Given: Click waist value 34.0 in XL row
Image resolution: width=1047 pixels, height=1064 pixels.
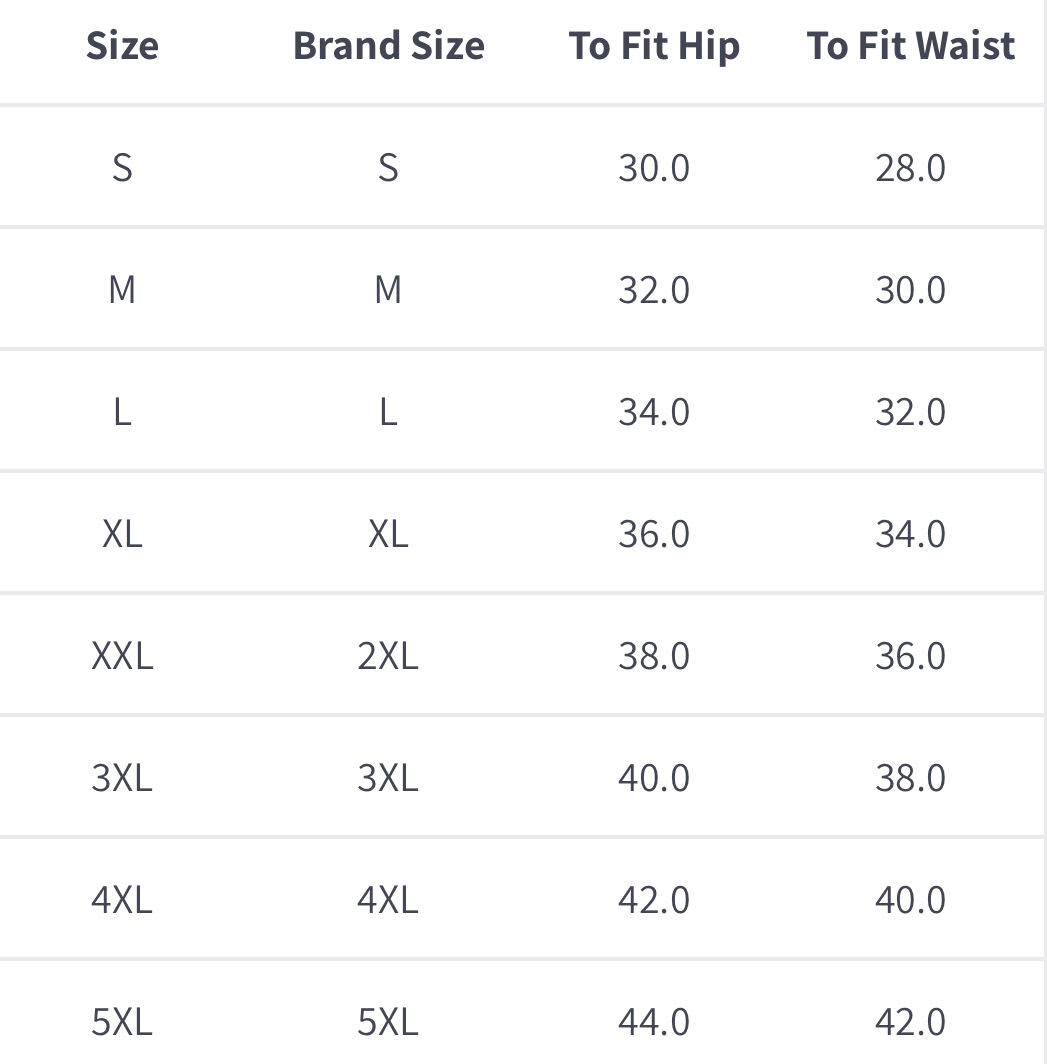Looking at the screenshot, I should tap(910, 534).
